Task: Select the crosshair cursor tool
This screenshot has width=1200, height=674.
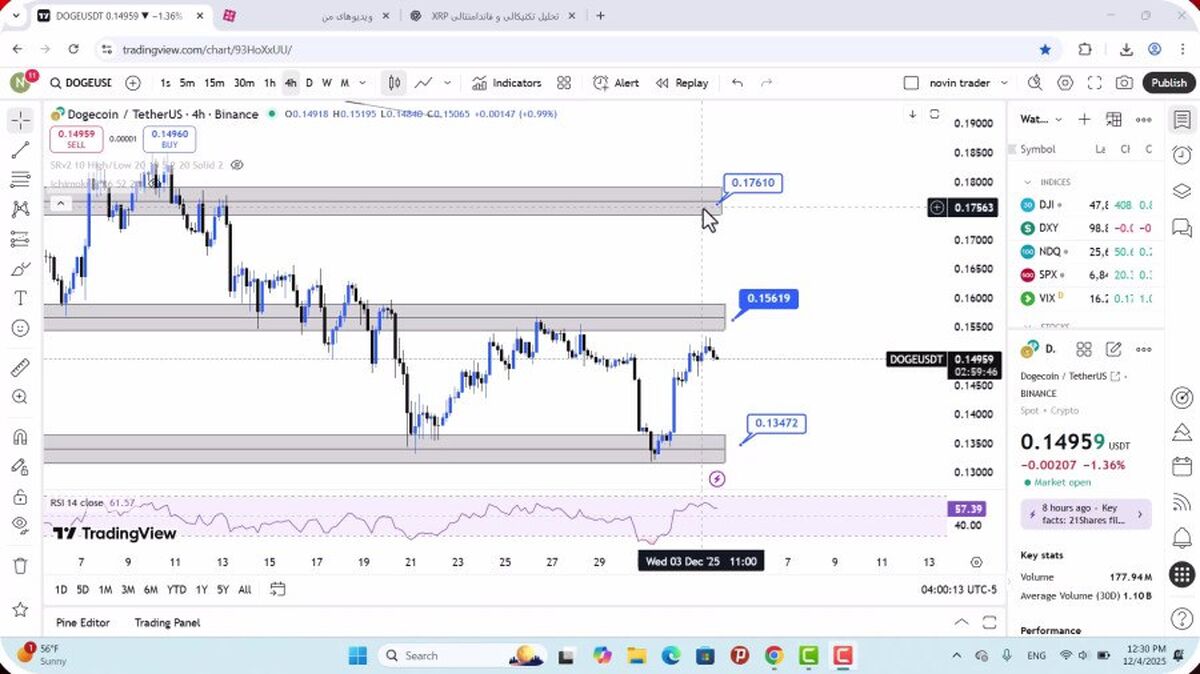Action: click(20, 121)
